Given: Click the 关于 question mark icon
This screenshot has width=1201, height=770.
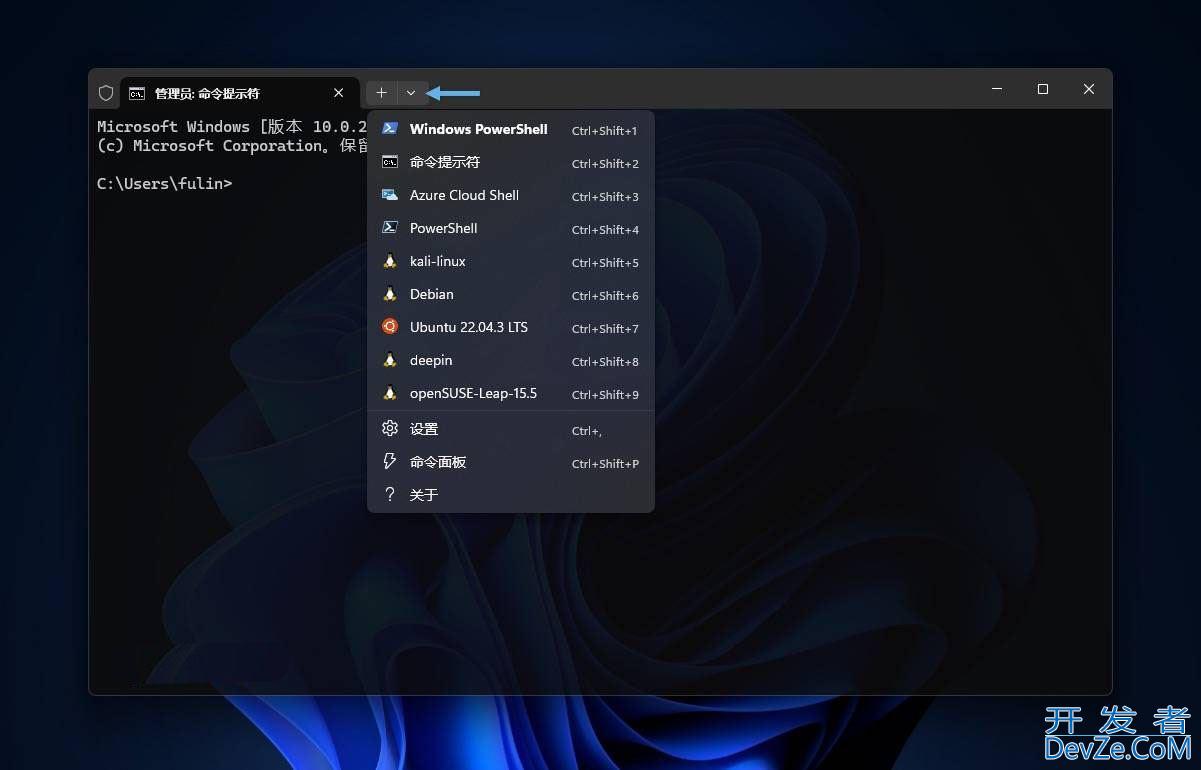Looking at the screenshot, I should (390, 494).
